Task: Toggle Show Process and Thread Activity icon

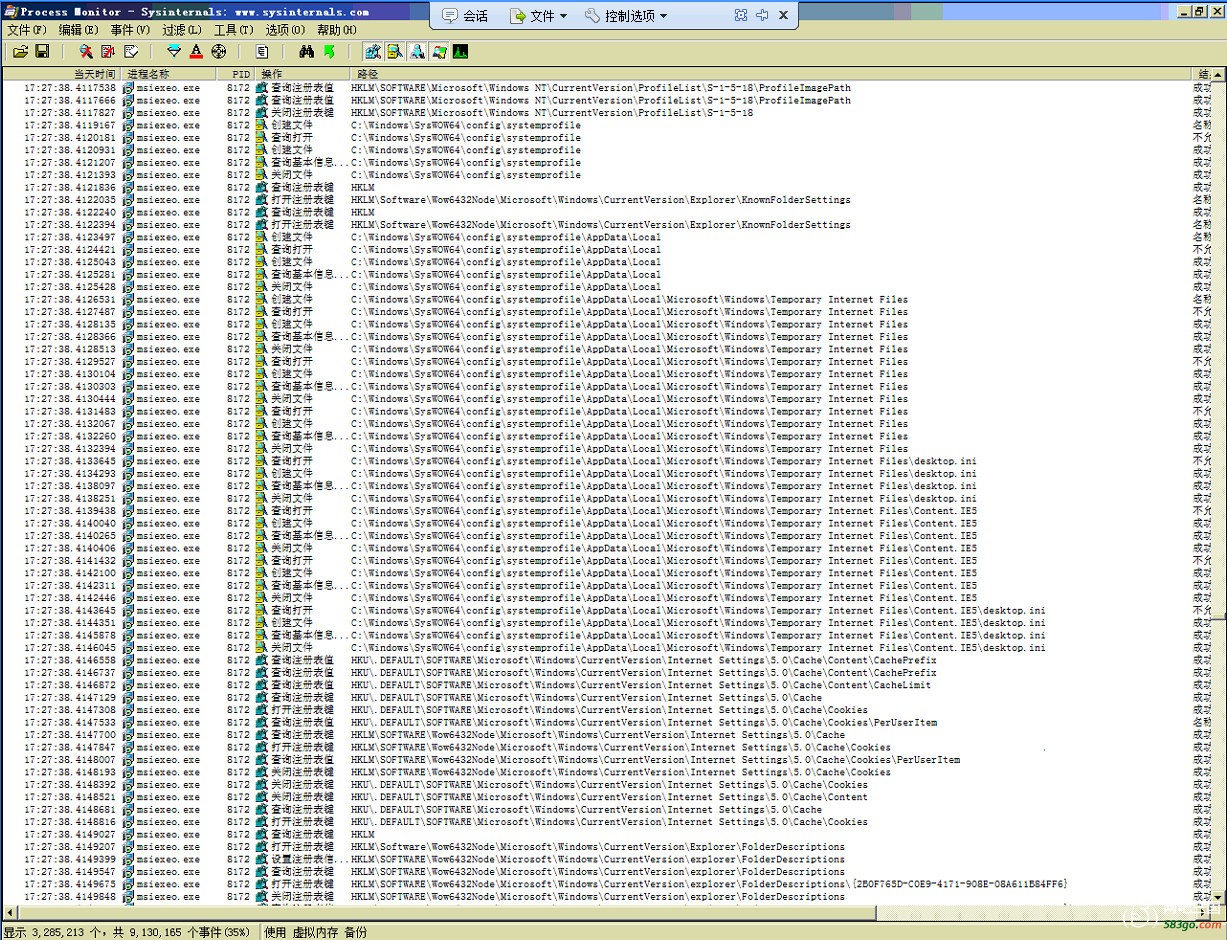Action: point(438,52)
